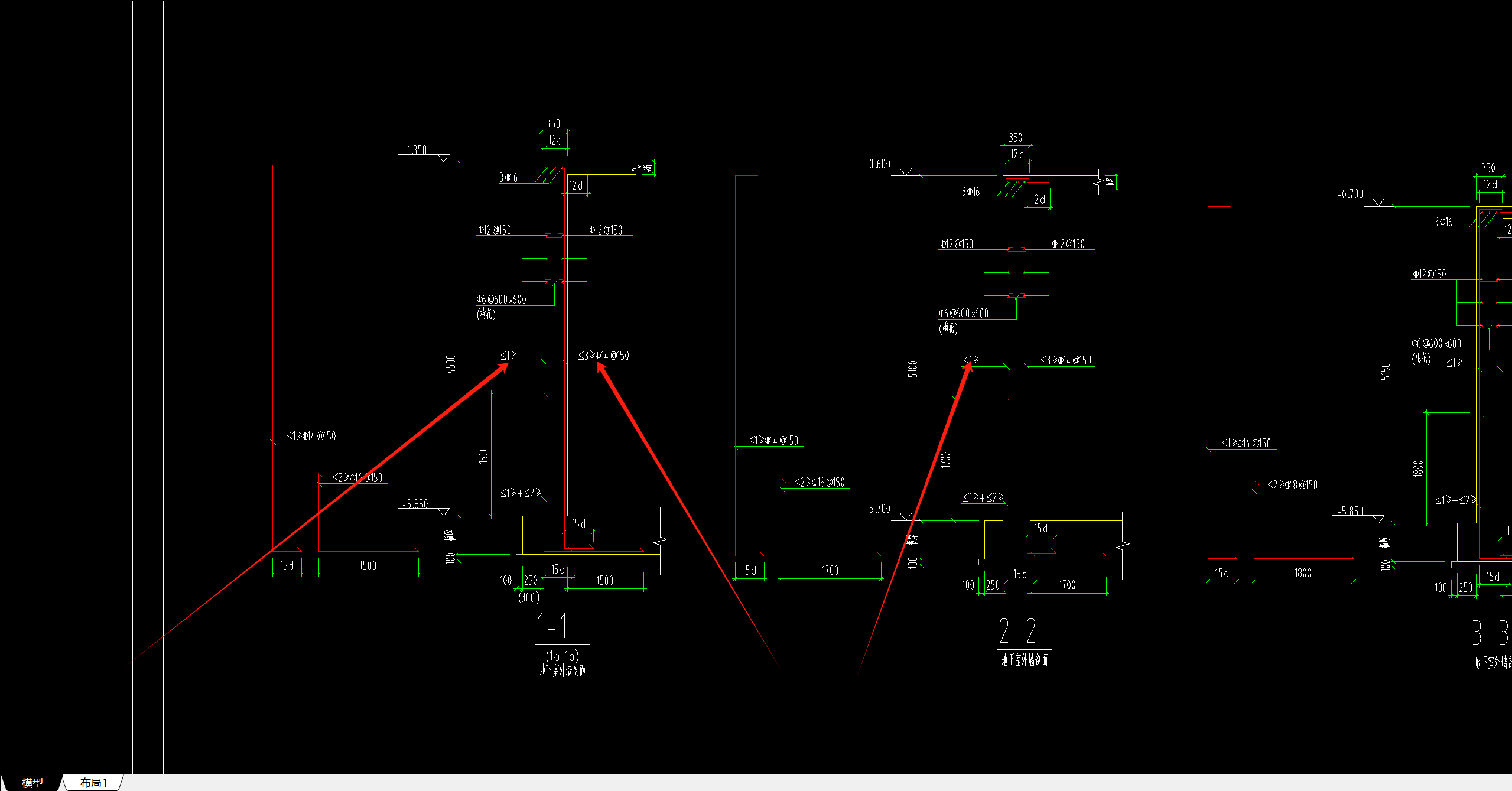This screenshot has width=1512, height=791.
Task: Pick the 地下室外墙剖面 caption under 1-1
Action: (562, 670)
